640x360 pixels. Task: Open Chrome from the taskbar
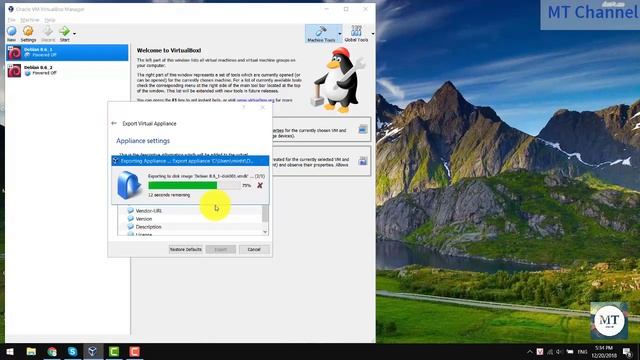tap(52, 351)
